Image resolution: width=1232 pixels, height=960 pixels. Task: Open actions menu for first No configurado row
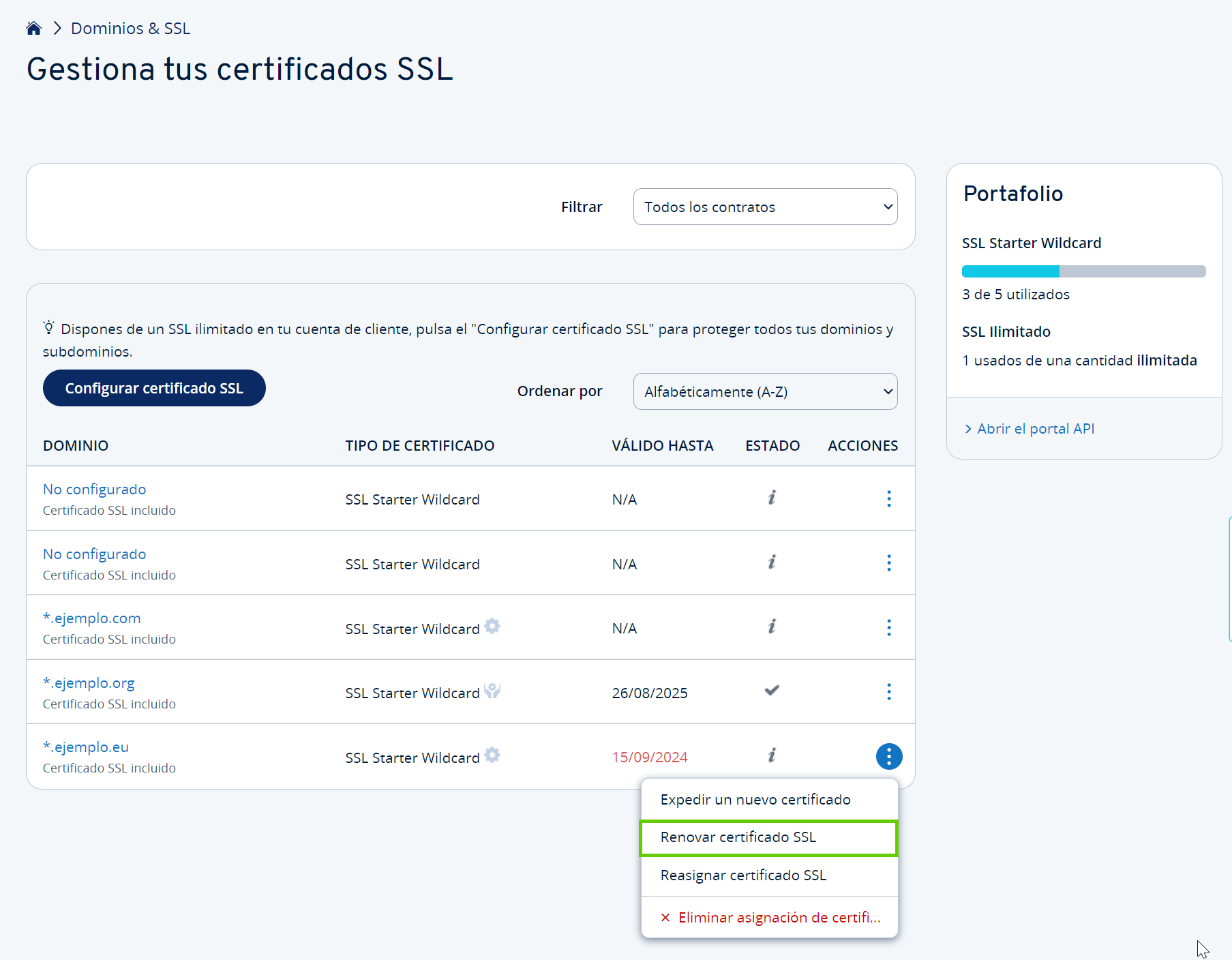(x=889, y=498)
